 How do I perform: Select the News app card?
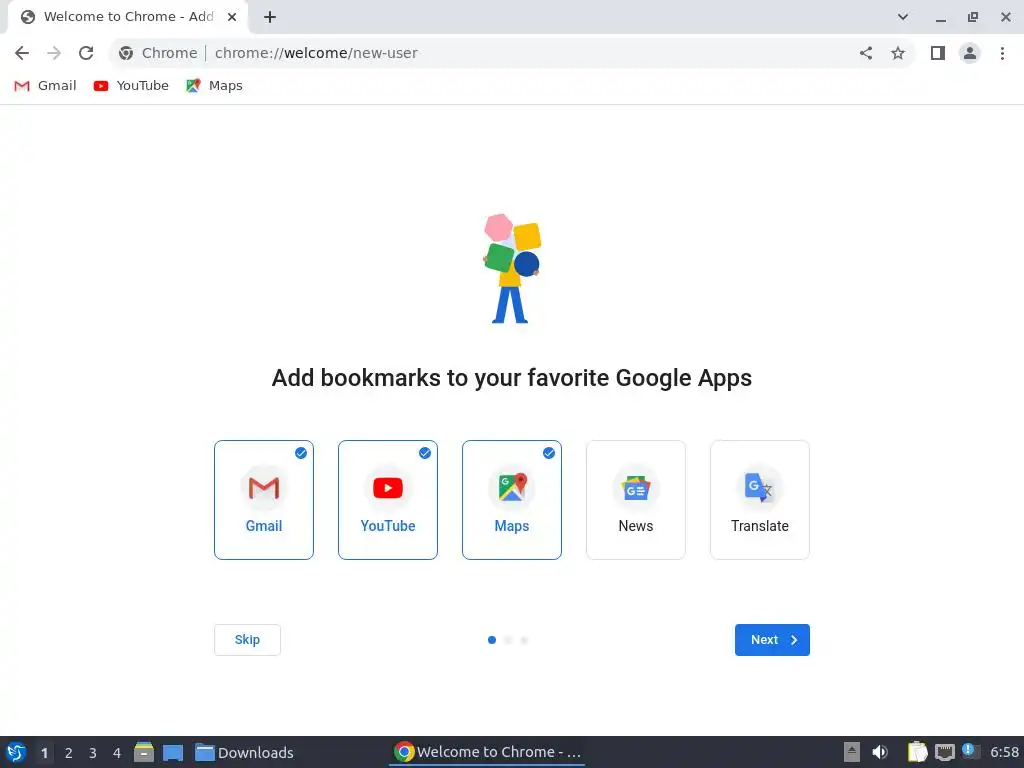click(636, 500)
